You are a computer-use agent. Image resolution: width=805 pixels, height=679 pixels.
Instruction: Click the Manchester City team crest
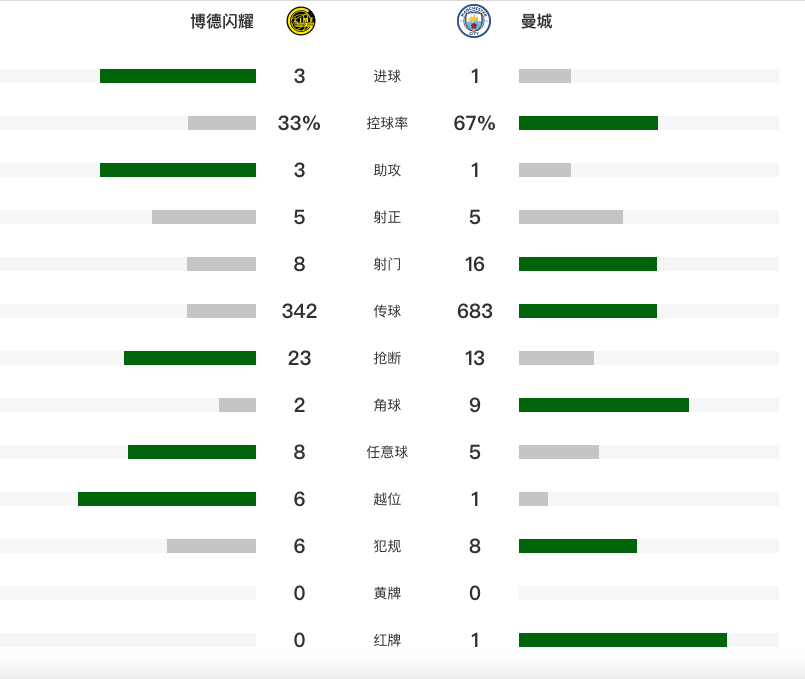coord(474,21)
